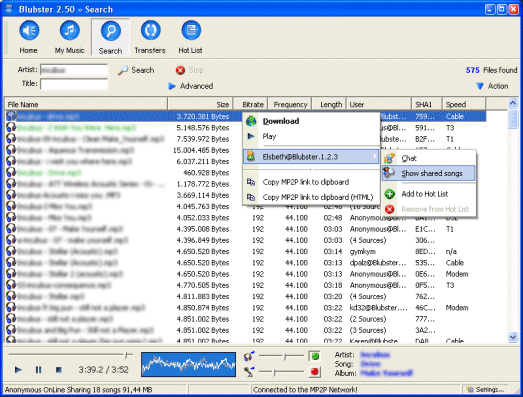This screenshot has width=523, height=397.
Task: Select the kd32@Blubster user cell
Action: (x=379, y=308)
